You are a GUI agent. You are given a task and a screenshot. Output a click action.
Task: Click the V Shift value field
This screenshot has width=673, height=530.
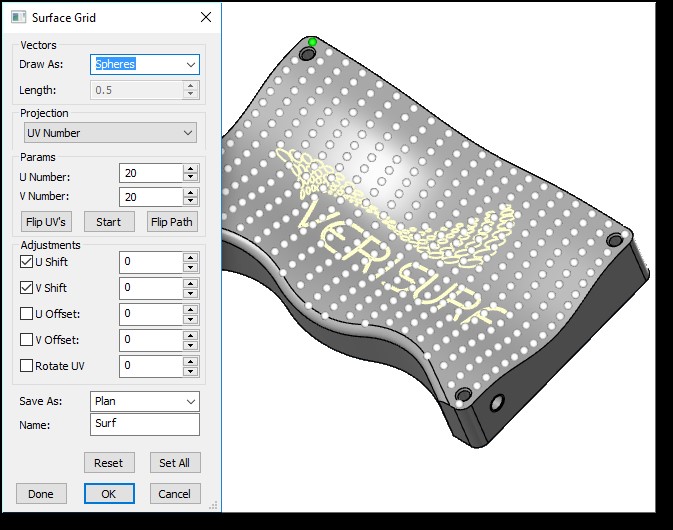click(x=151, y=288)
